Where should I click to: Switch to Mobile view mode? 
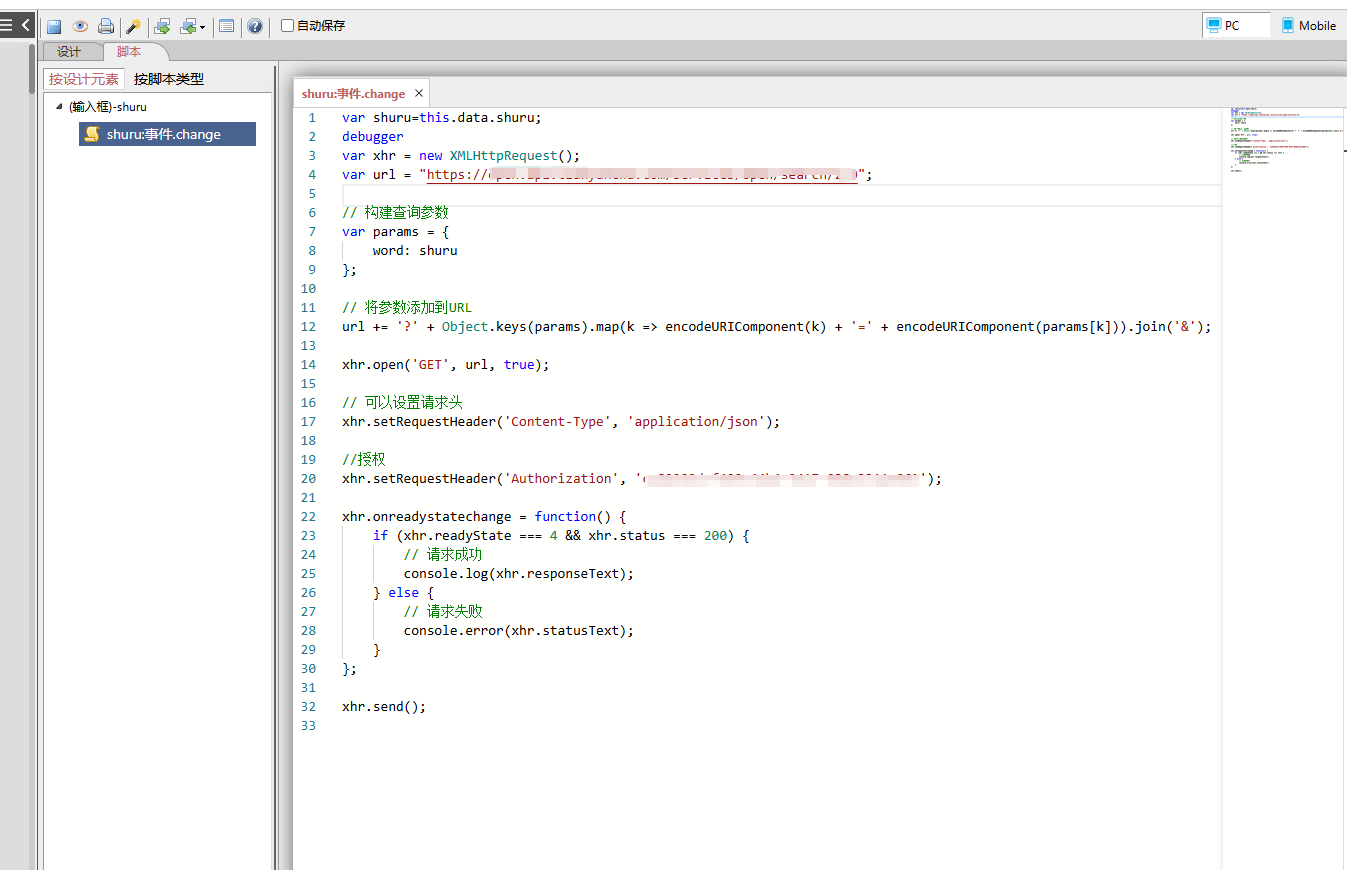tap(1309, 25)
